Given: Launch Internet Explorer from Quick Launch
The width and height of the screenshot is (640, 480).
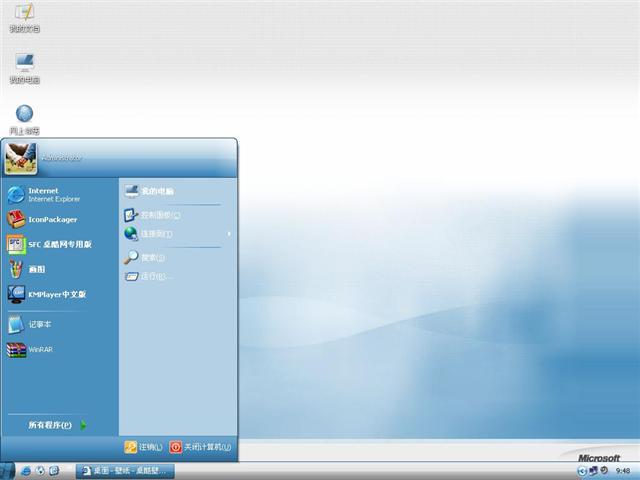Looking at the screenshot, I should coord(26,471).
